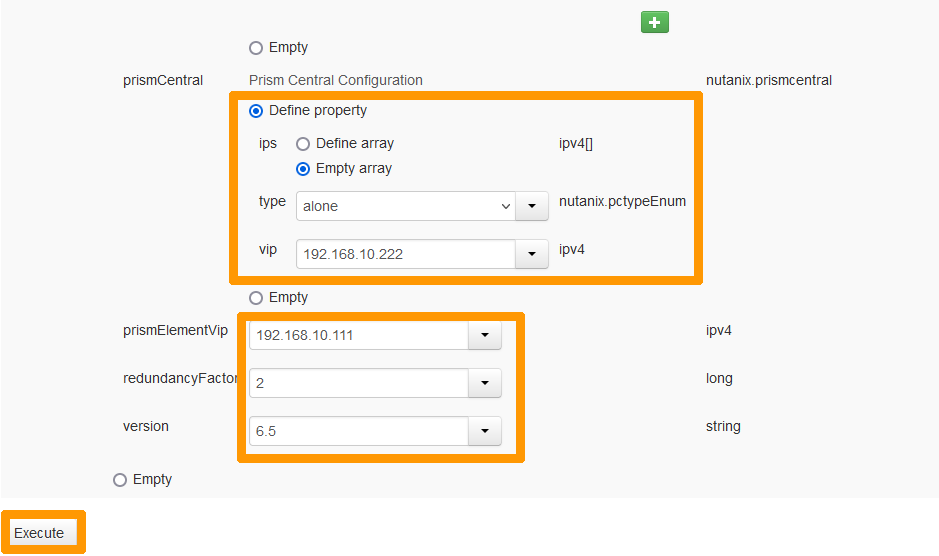Click the prismCentral property name label
Viewport: 939px width, 556px height.
point(163,80)
